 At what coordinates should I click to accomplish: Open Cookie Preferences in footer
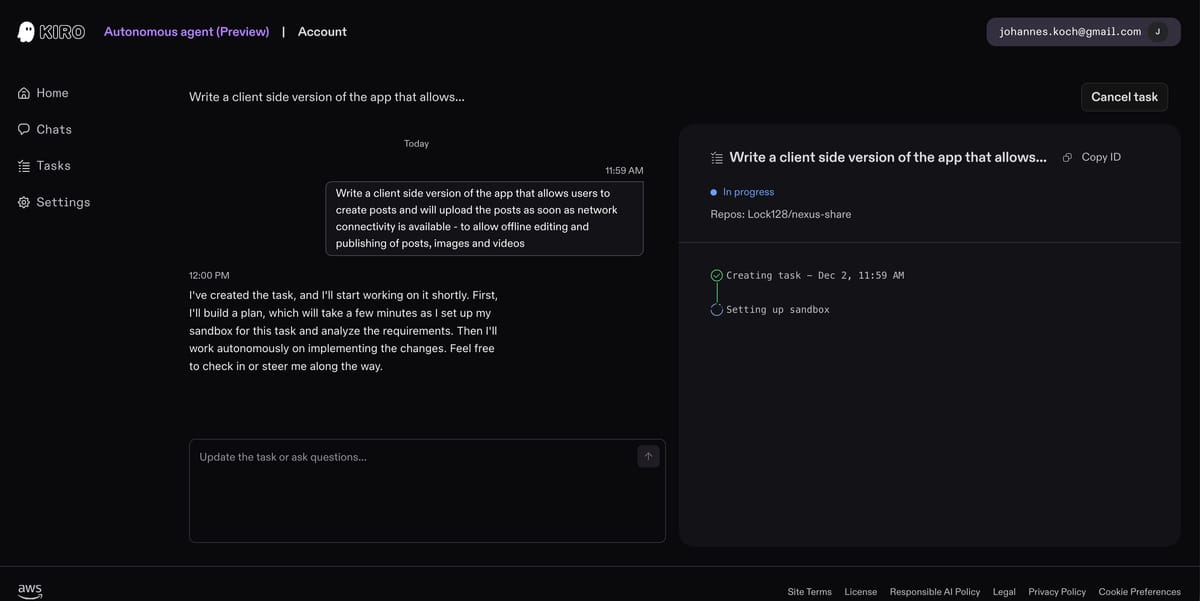tap(1139, 592)
